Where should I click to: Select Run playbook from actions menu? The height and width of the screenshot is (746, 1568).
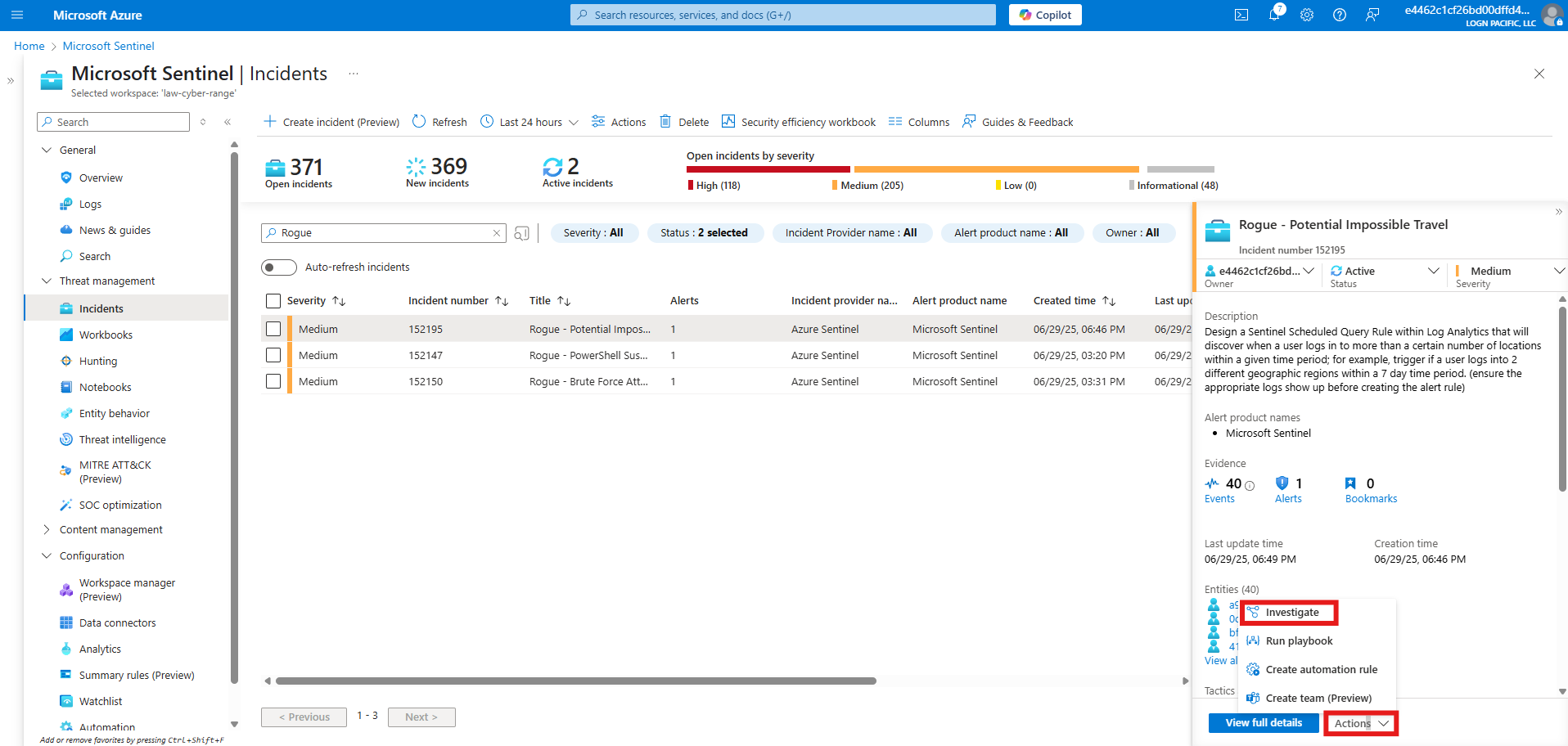(1299, 641)
